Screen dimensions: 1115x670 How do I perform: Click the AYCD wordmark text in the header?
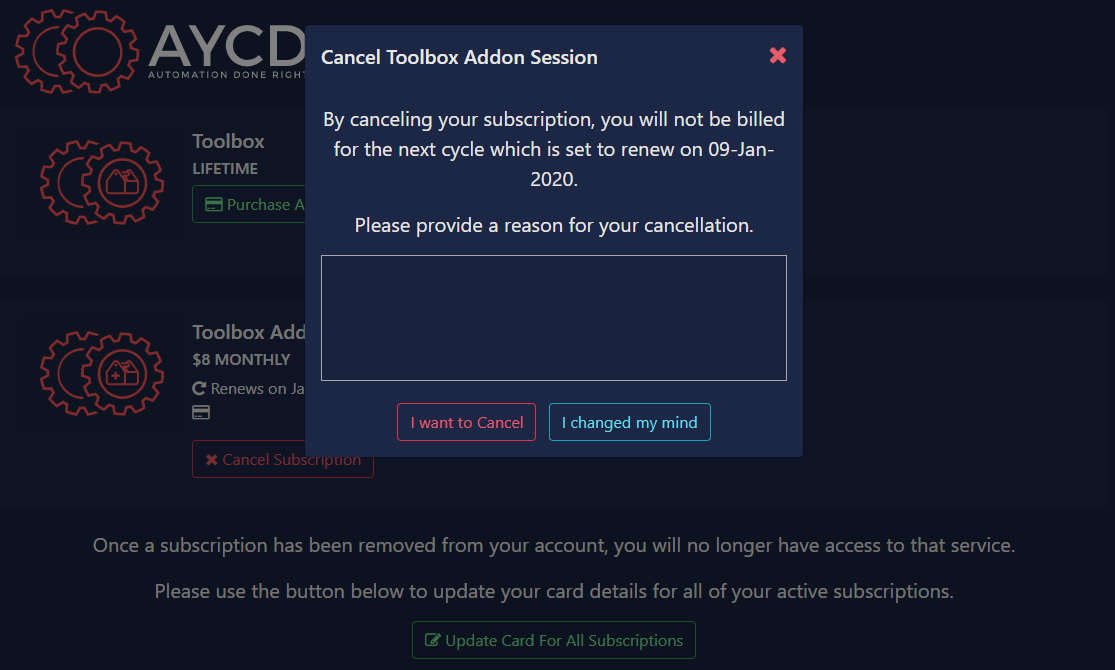click(227, 43)
